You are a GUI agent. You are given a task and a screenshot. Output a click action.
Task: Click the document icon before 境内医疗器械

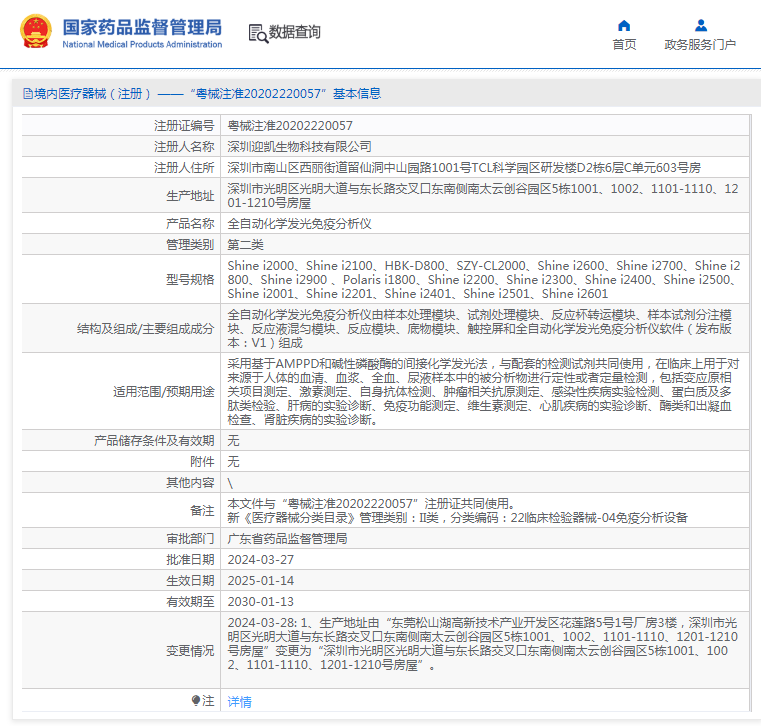[x=28, y=94]
